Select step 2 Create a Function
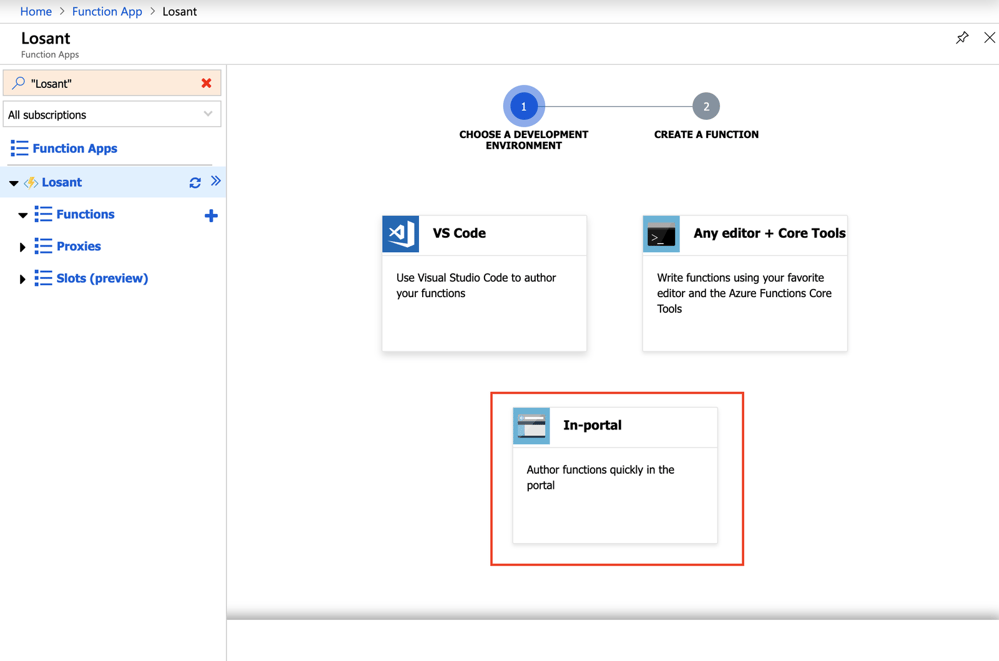The height and width of the screenshot is (661, 999). point(706,105)
